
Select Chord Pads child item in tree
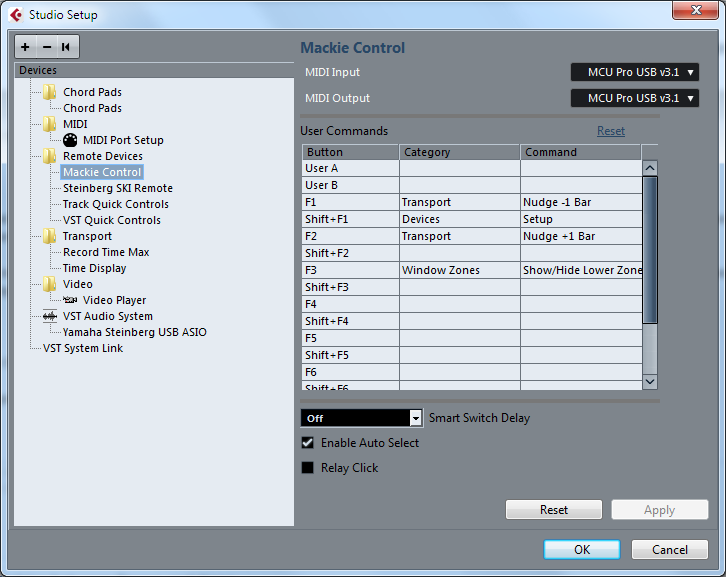coord(92,108)
